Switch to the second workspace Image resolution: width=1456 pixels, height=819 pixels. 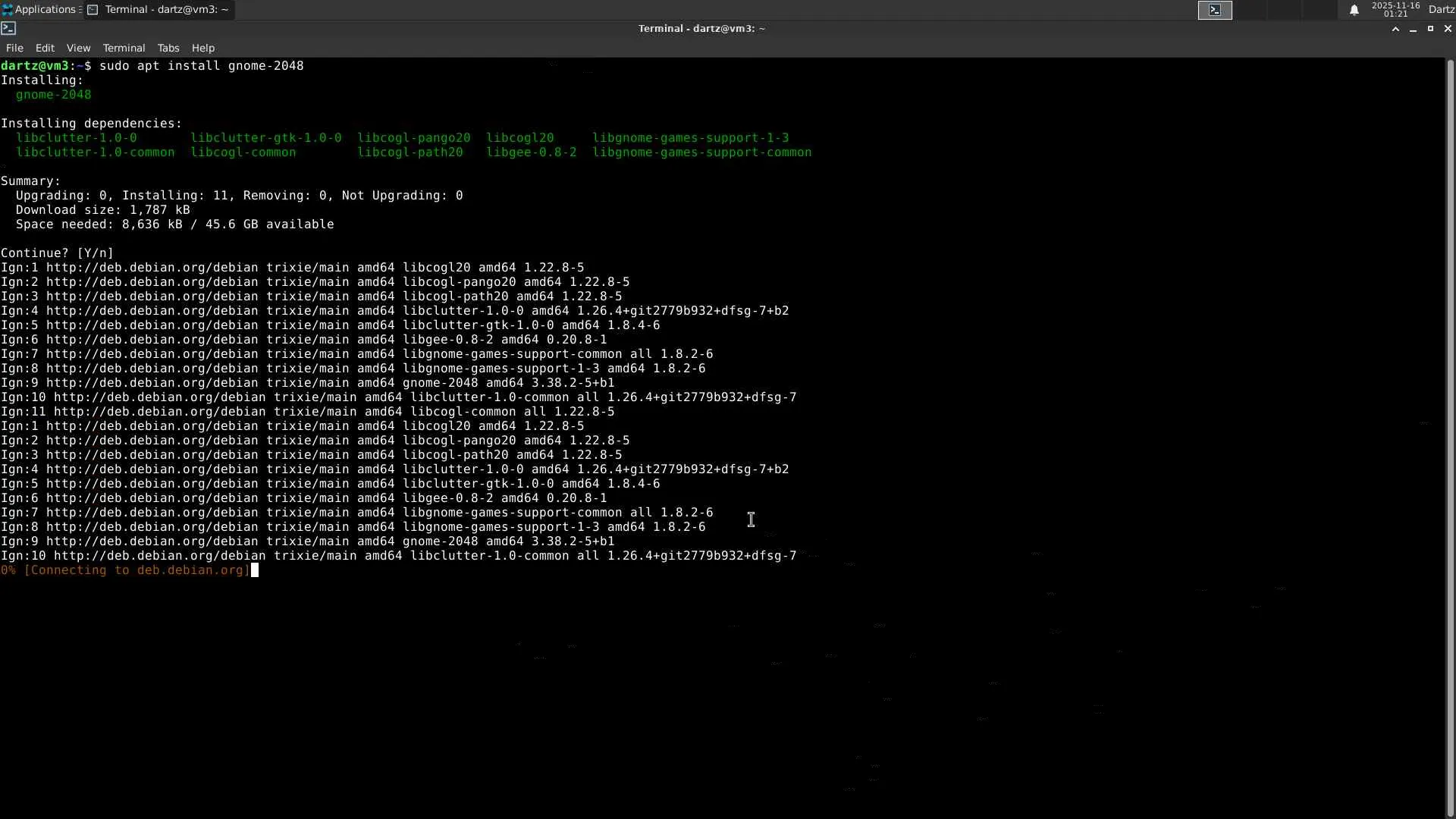(1250, 10)
